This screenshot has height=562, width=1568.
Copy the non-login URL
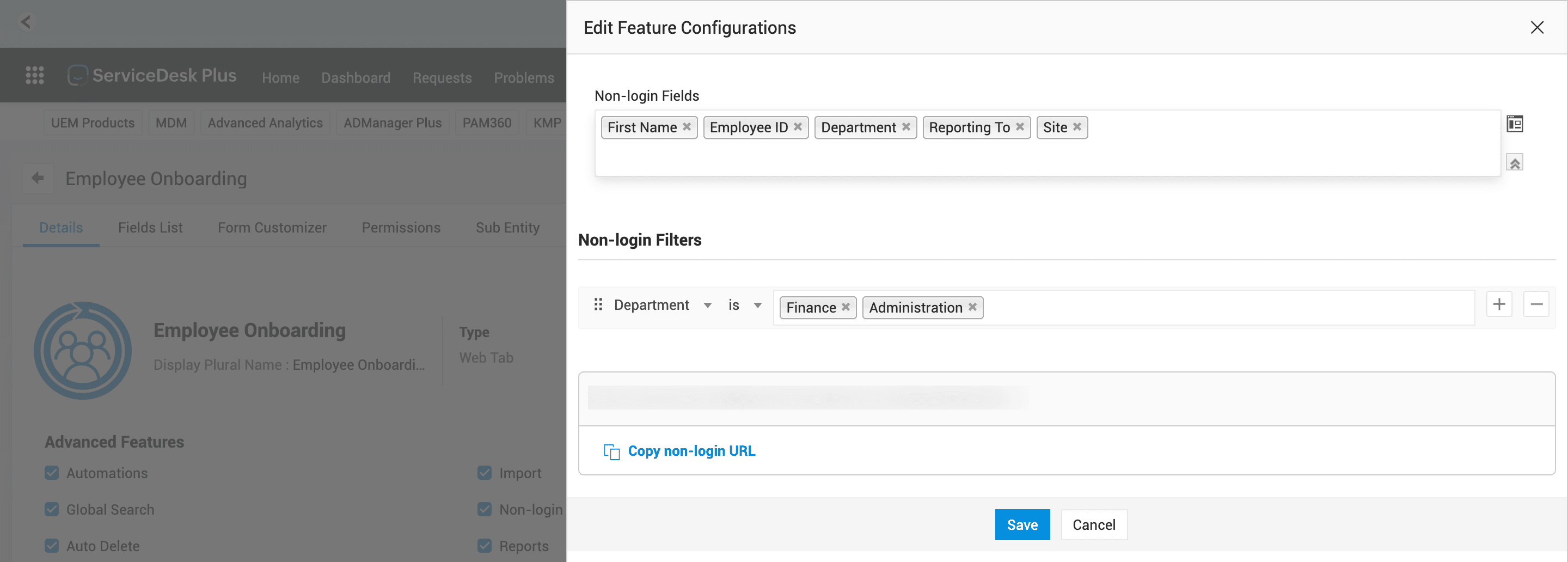point(690,451)
